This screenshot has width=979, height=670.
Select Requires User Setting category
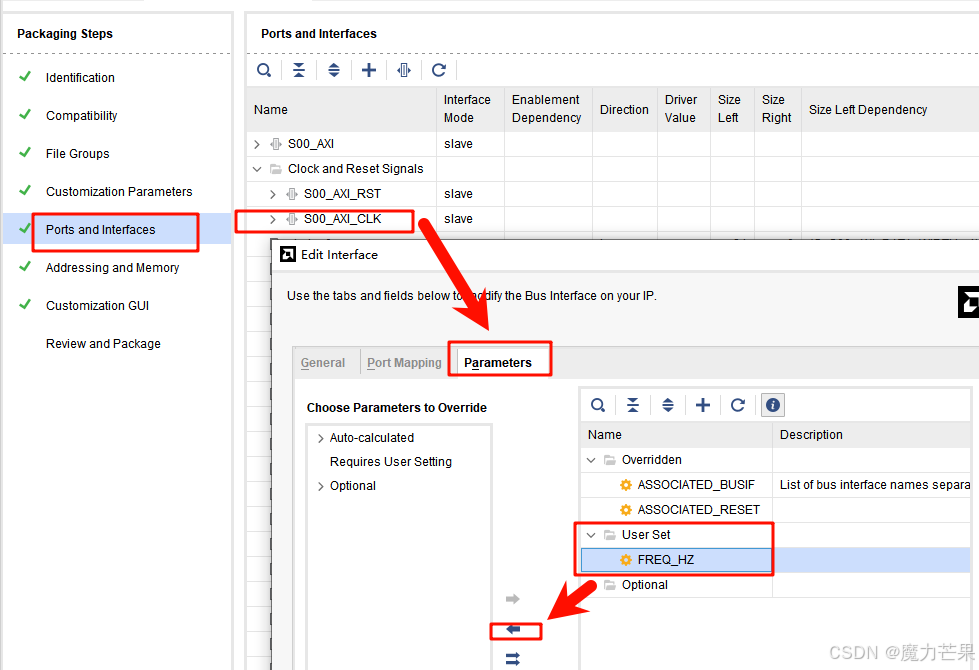coord(391,462)
